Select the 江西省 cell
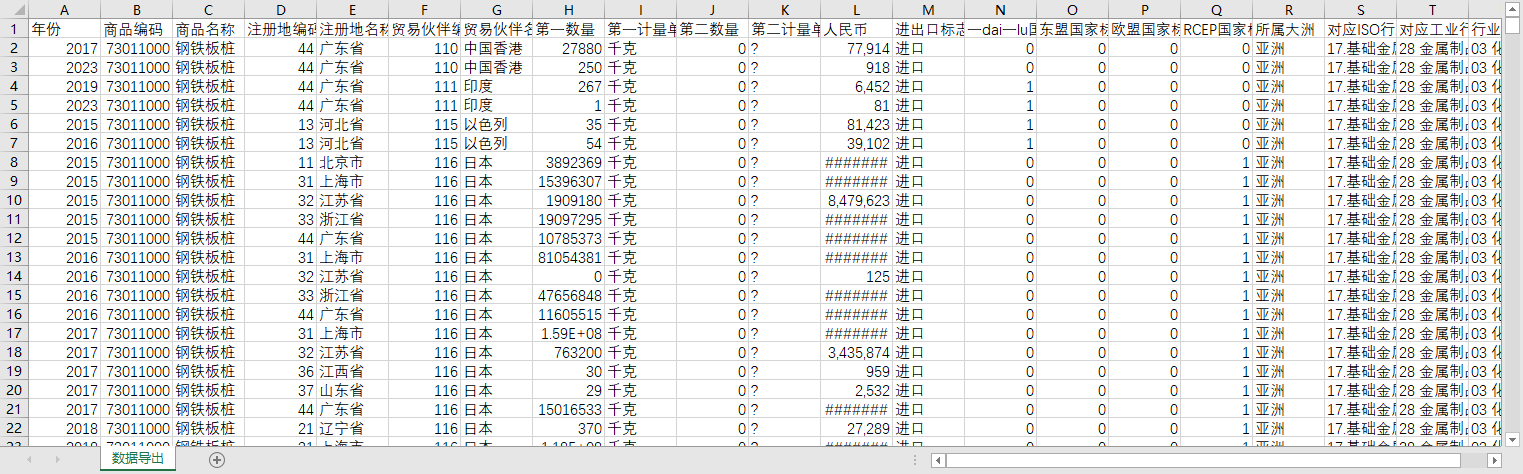Screen dimensions: 1523x474 click(352, 371)
